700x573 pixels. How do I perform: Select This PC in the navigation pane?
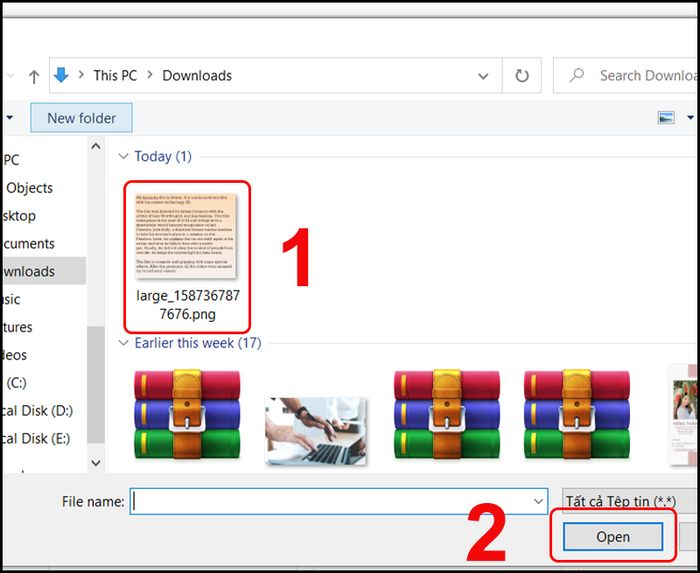pos(11,160)
